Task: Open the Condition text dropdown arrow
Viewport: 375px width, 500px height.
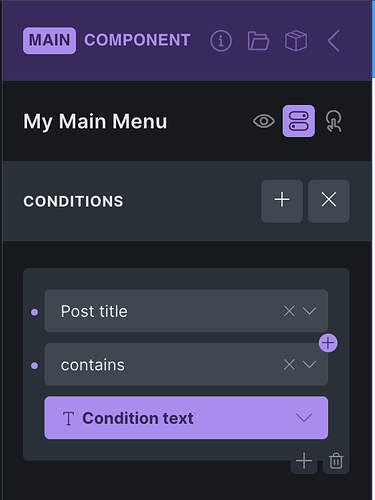Action: pyautogui.click(x=304, y=418)
